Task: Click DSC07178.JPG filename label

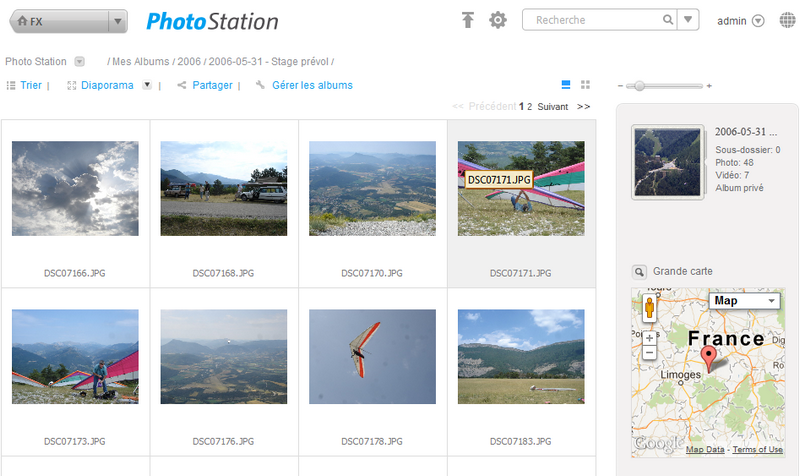Action: tap(372, 442)
